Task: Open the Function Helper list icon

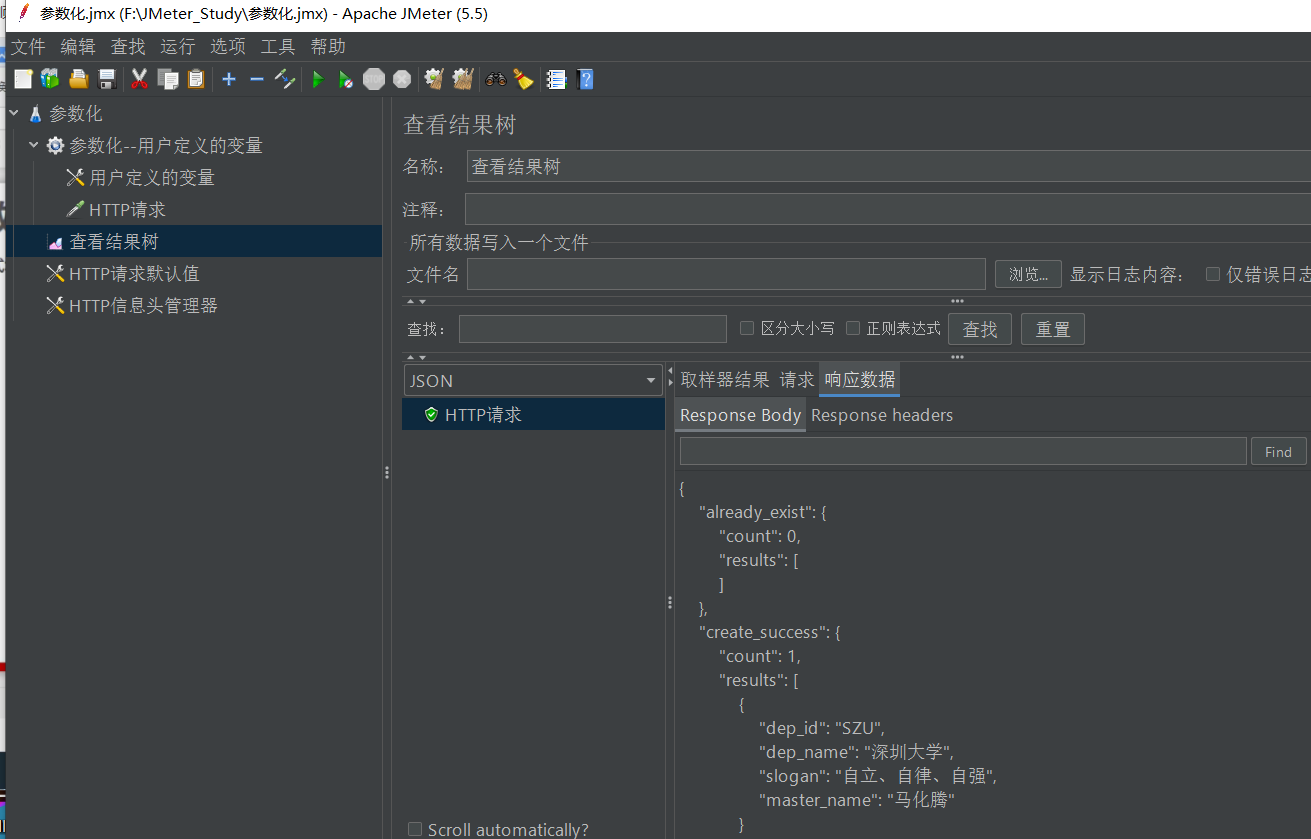Action: point(557,79)
